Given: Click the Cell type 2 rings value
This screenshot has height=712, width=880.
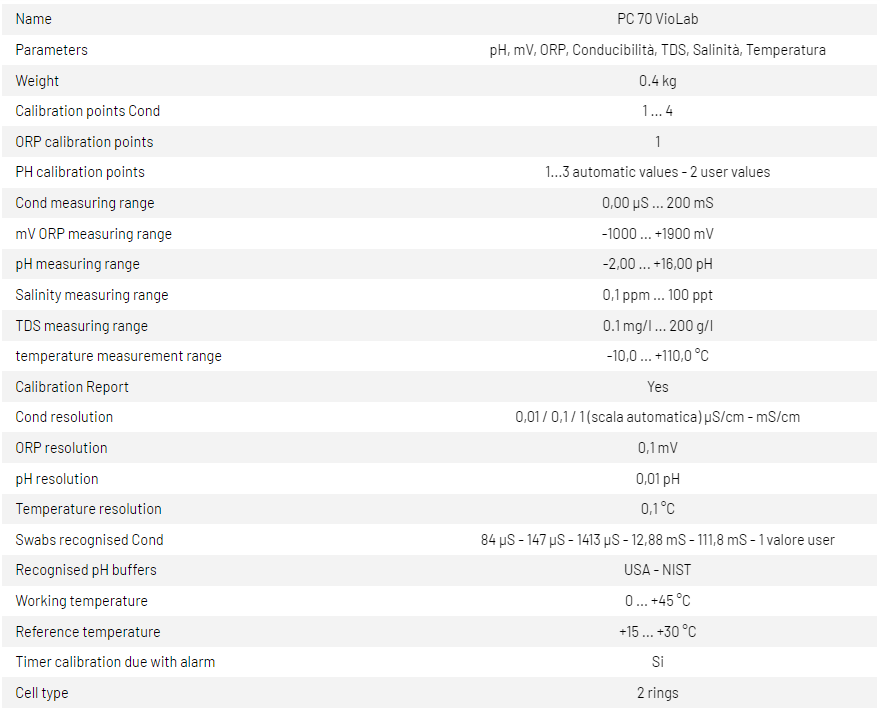Looking at the screenshot, I should click(x=657, y=693).
